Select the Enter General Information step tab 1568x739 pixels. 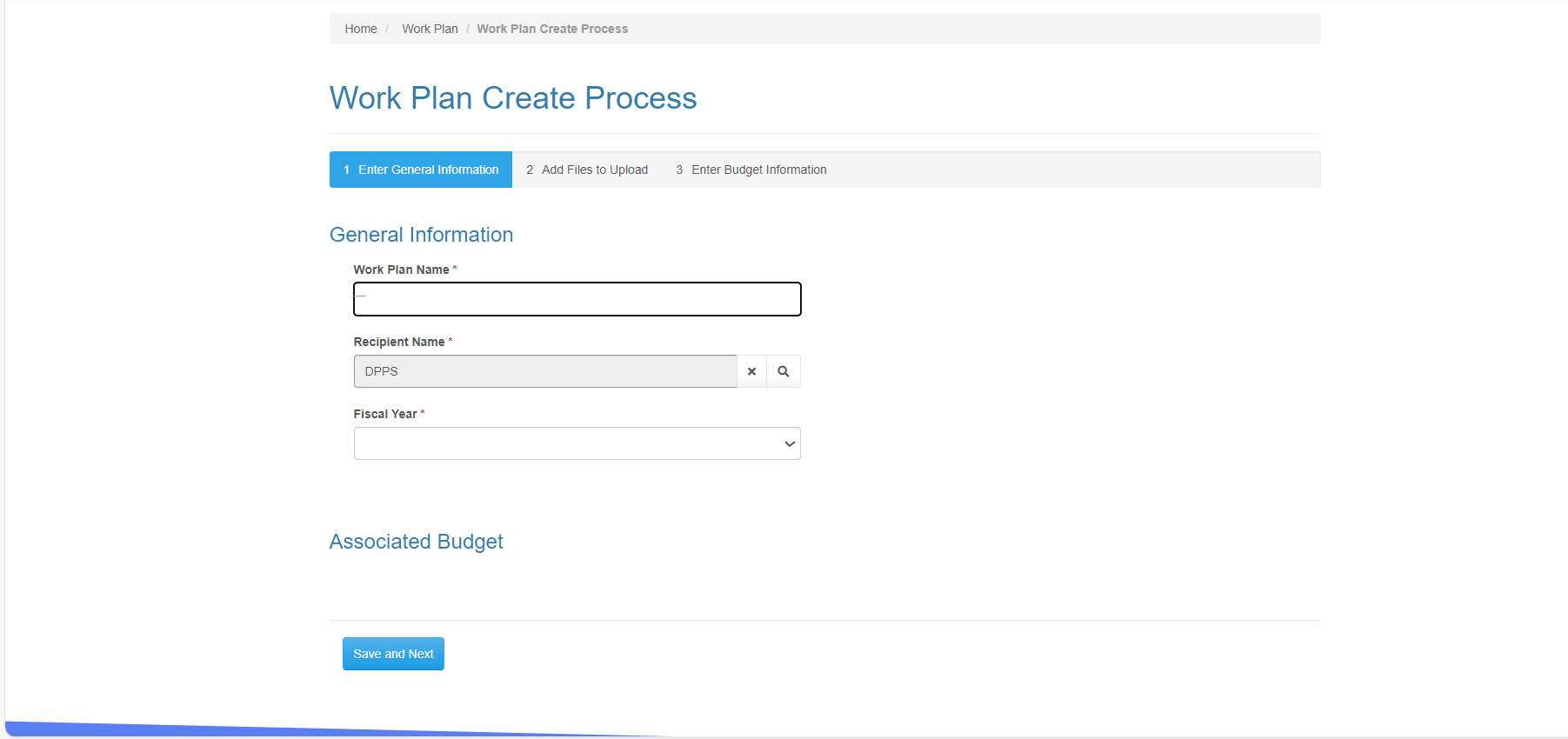[421, 170]
